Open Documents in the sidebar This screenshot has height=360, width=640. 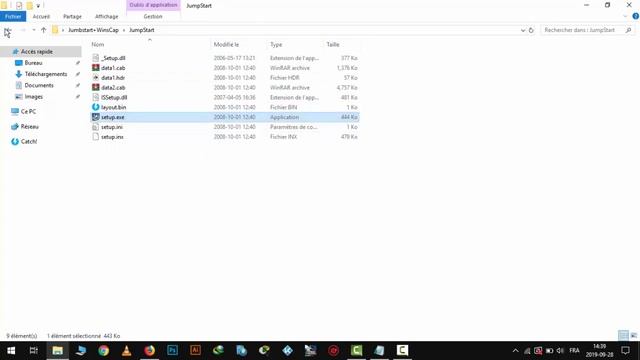click(39, 85)
